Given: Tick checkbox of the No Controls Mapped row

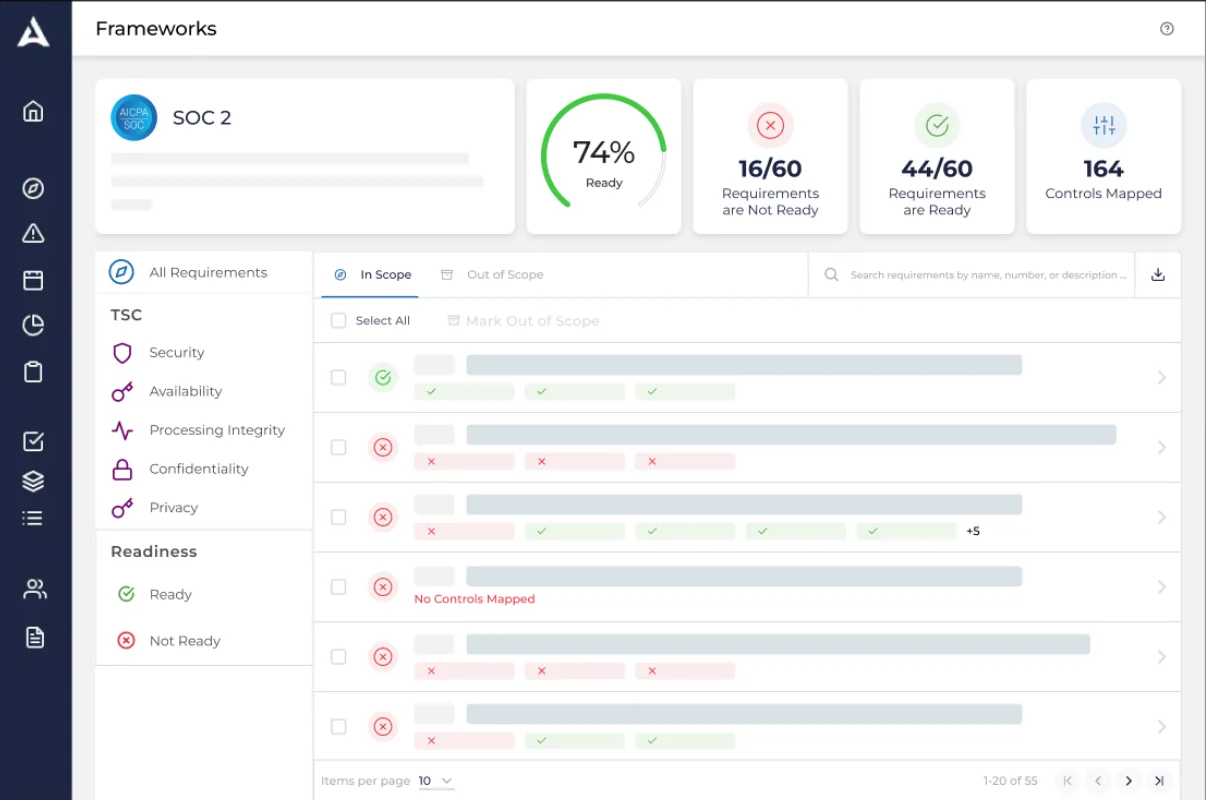Looking at the screenshot, I should pos(338,587).
